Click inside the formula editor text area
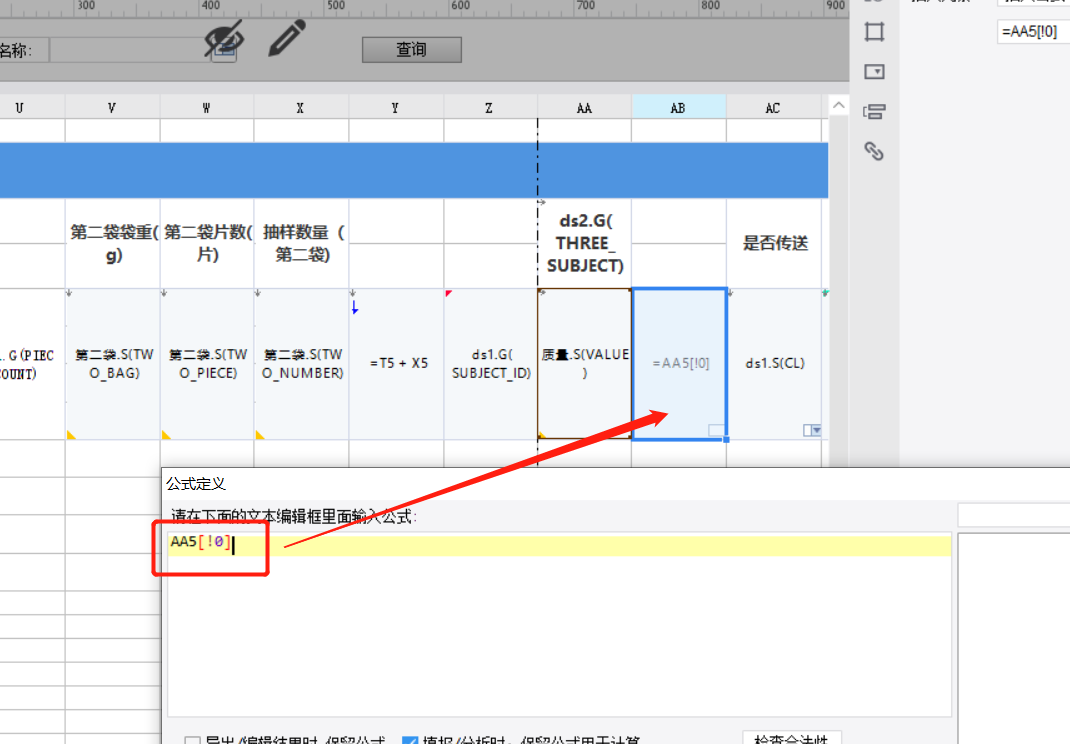The height and width of the screenshot is (744, 1070). click(559, 624)
